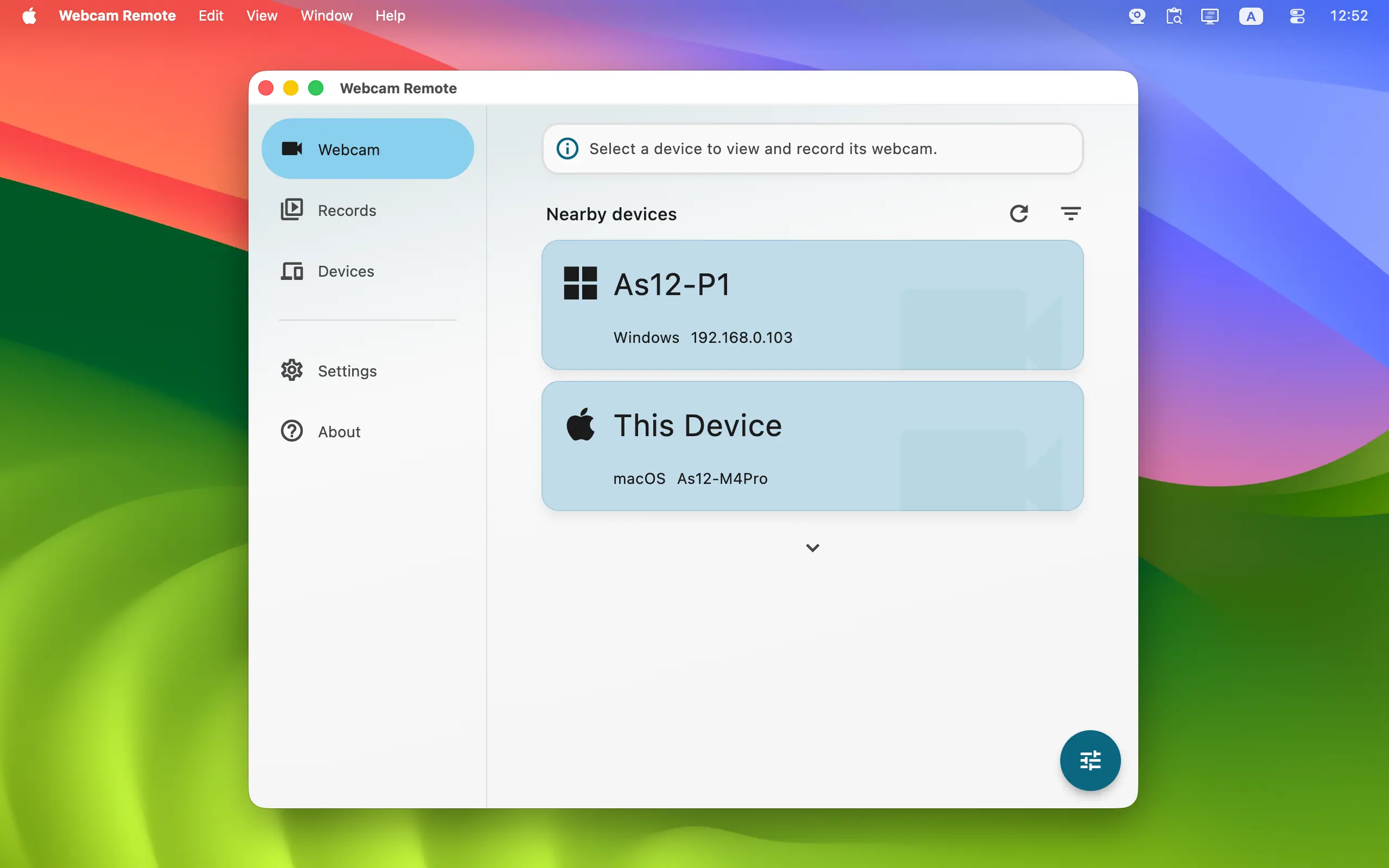This screenshot has width=1389, height=868.
Task: Open the Window menu
Action: [327, 16]
